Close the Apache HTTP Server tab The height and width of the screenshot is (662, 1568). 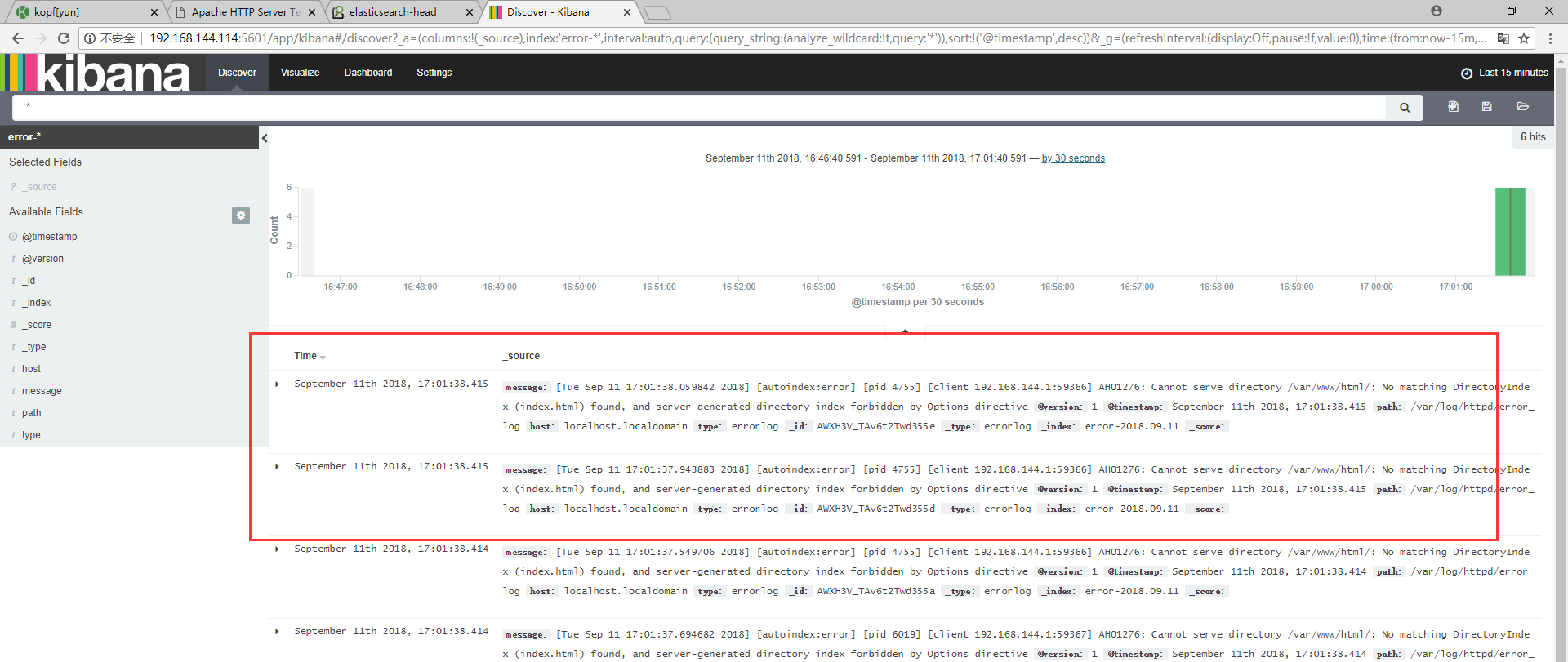click(312, 12)
